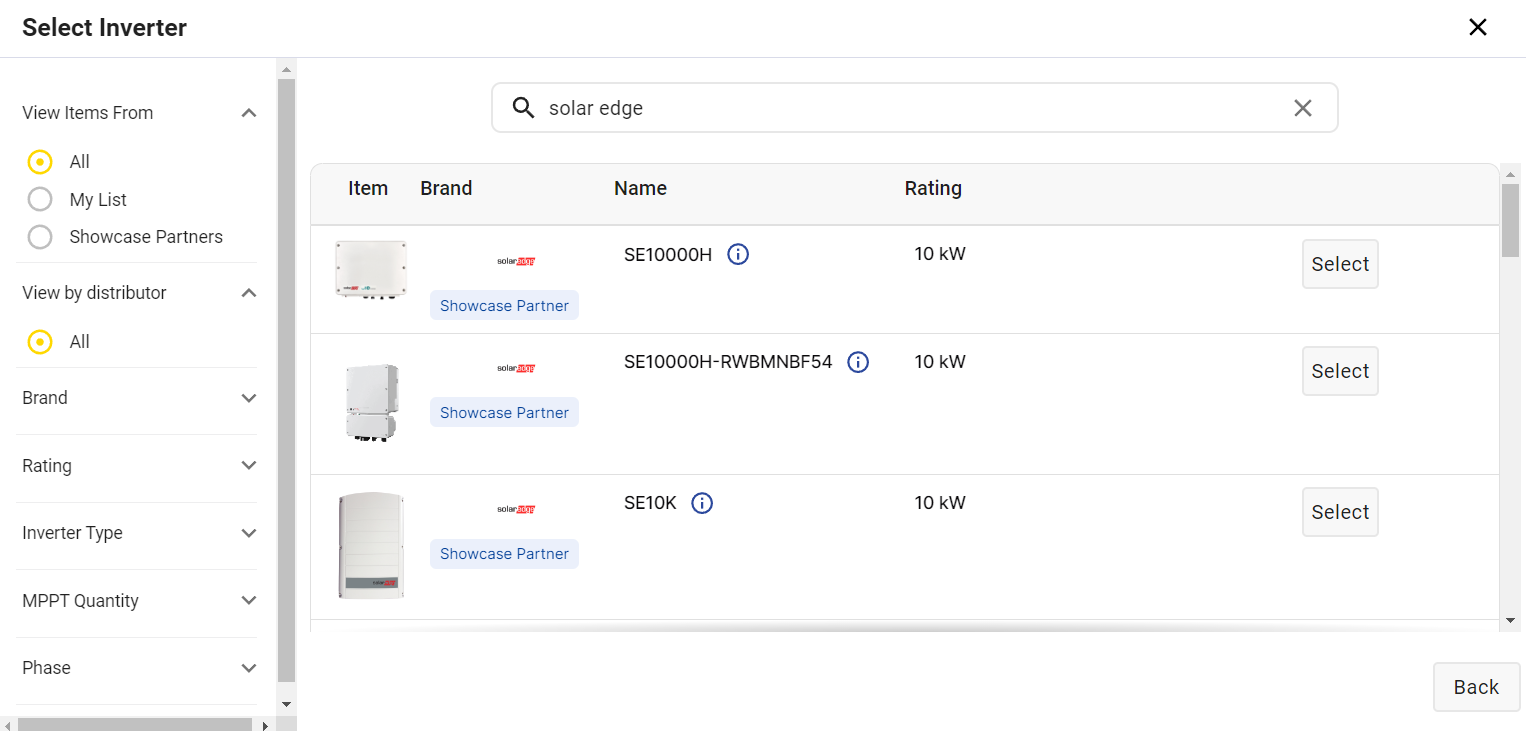1526x731 pixels.
Task: Show details with the SE10K info icon
Action: click(701, 503)
